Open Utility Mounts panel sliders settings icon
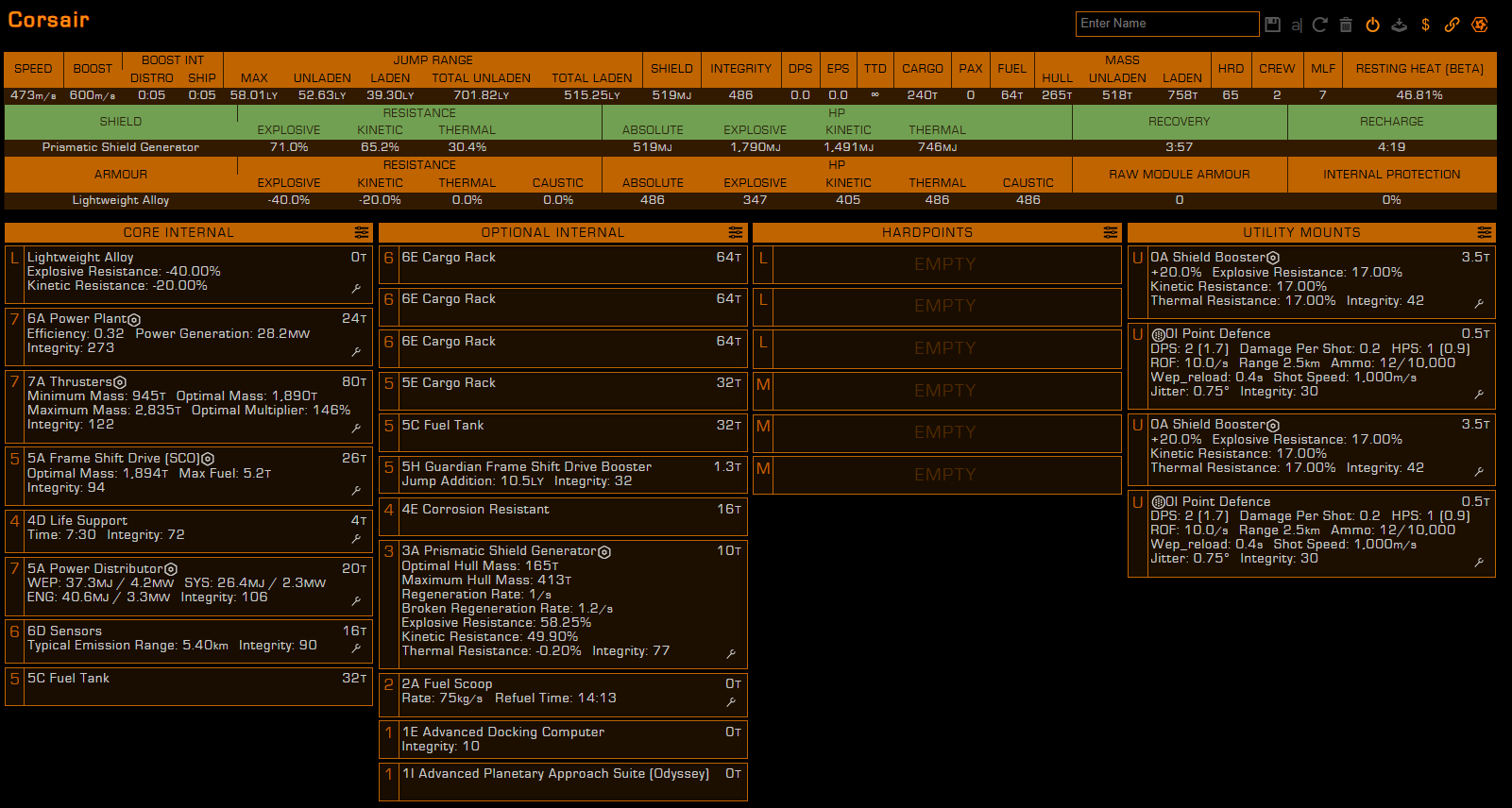The height and width of the screenshot is (808, 1512). click(1485, 232)
